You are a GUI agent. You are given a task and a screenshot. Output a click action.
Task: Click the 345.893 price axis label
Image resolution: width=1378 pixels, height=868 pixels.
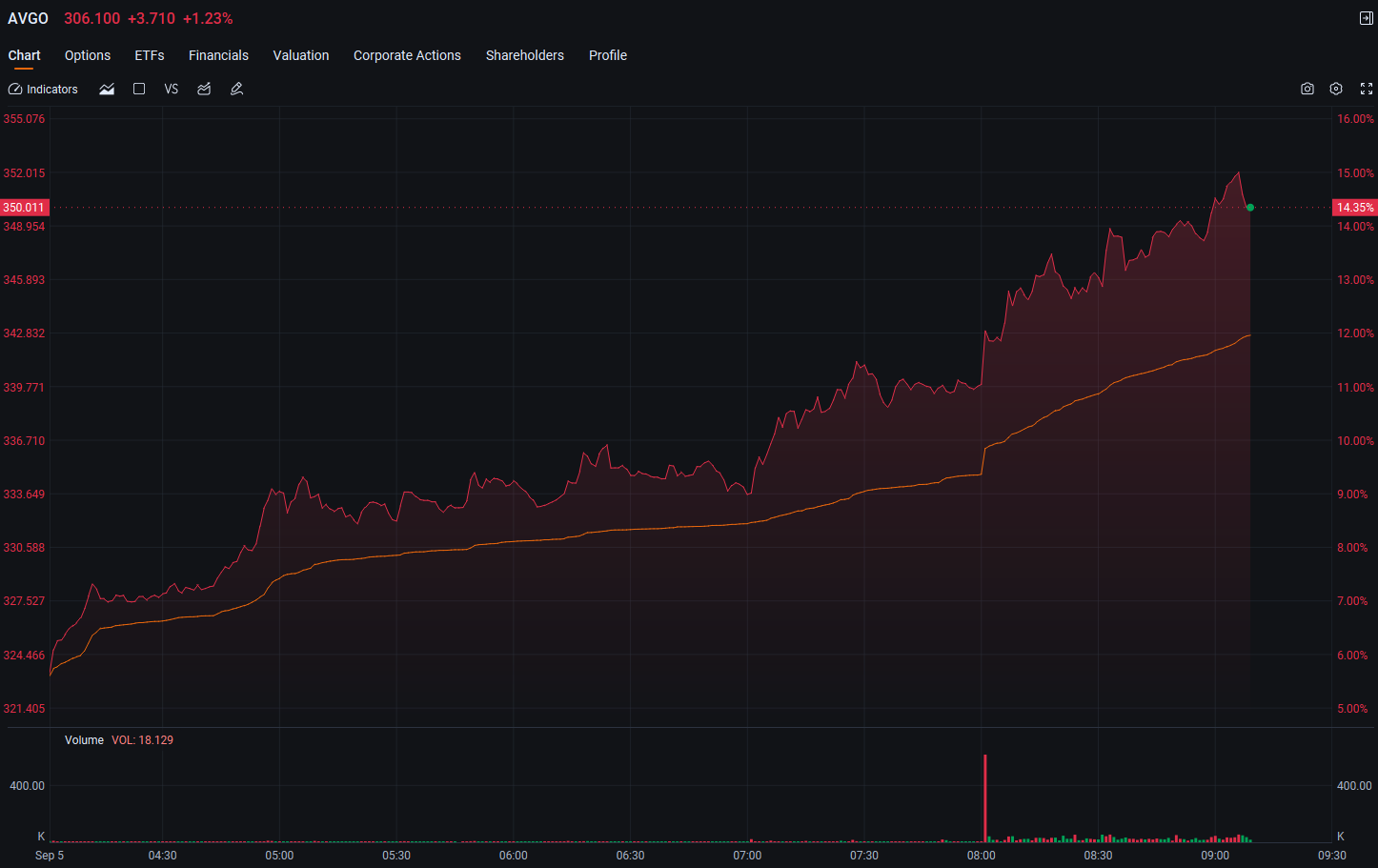pyautogui.click(x=24, y=280)
